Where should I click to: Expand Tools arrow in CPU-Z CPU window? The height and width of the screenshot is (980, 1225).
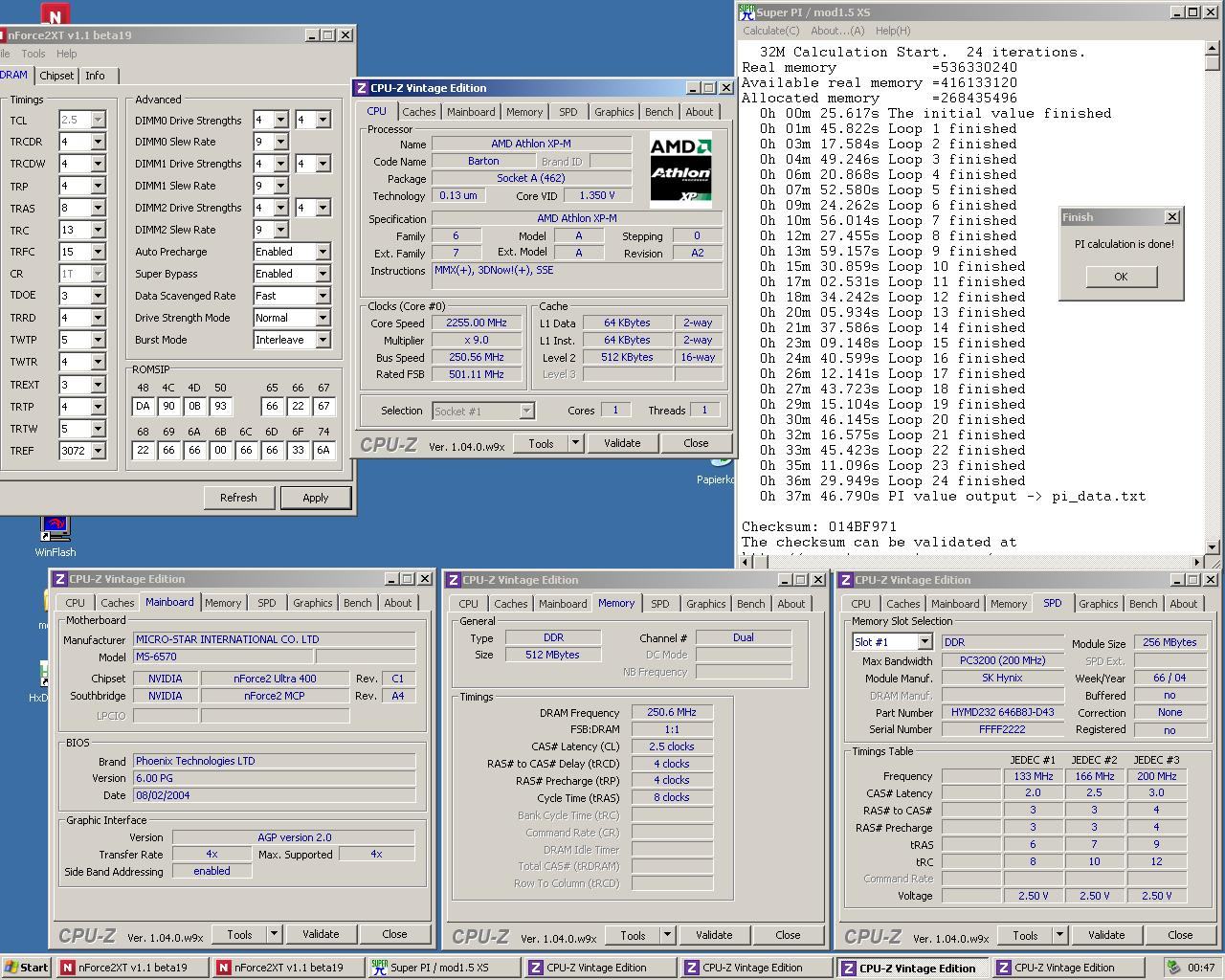point(575,443)
